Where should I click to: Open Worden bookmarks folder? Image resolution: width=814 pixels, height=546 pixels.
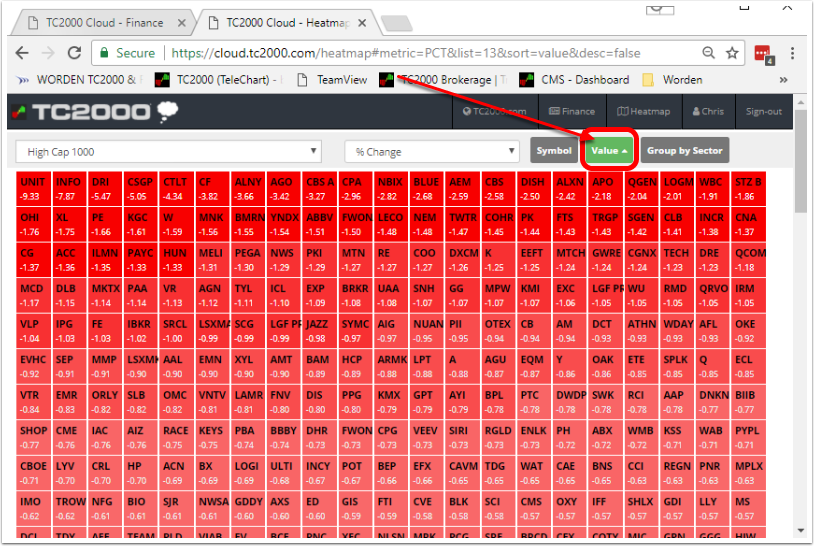coord(673,80)
